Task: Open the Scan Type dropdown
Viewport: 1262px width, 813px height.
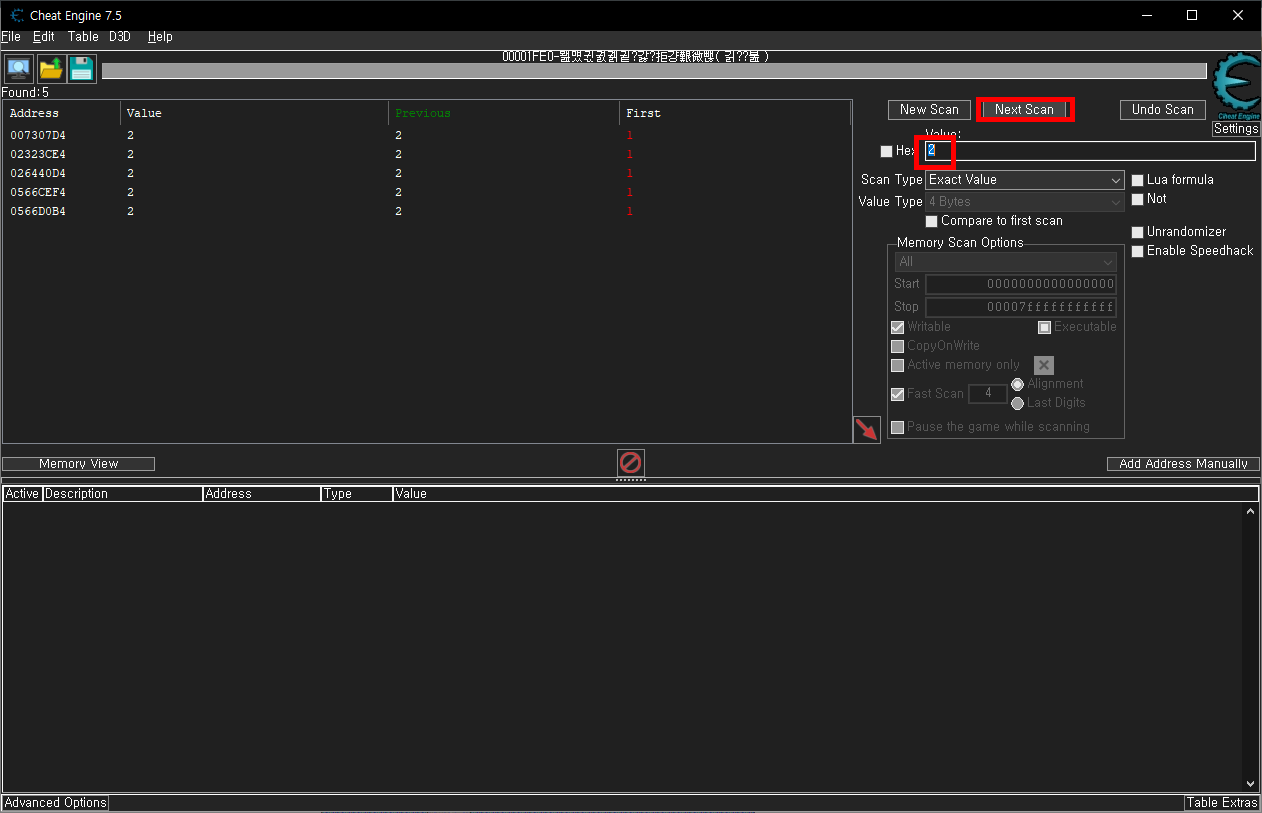Action: point(1025,180)
